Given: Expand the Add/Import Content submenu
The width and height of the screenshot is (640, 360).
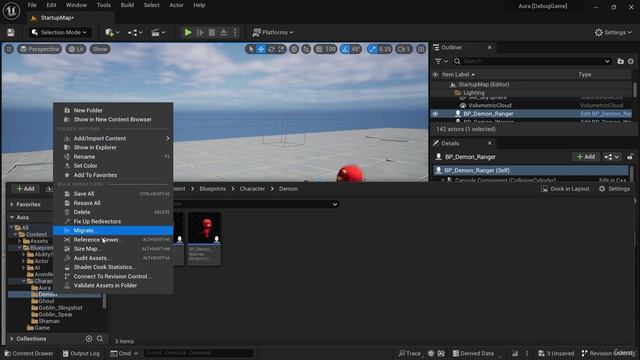Looking at the screenshot, I should (113, 138).
